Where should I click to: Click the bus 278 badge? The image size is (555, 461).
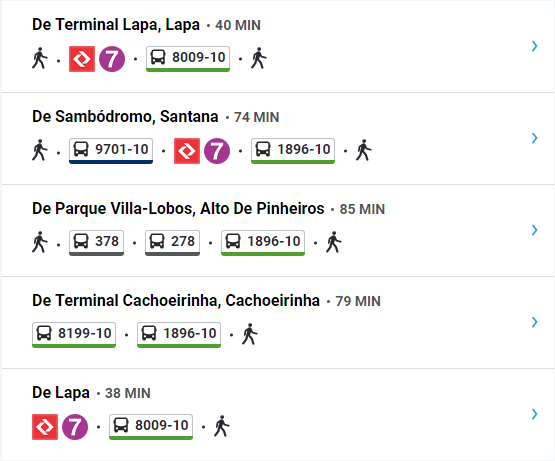point(172,243)
